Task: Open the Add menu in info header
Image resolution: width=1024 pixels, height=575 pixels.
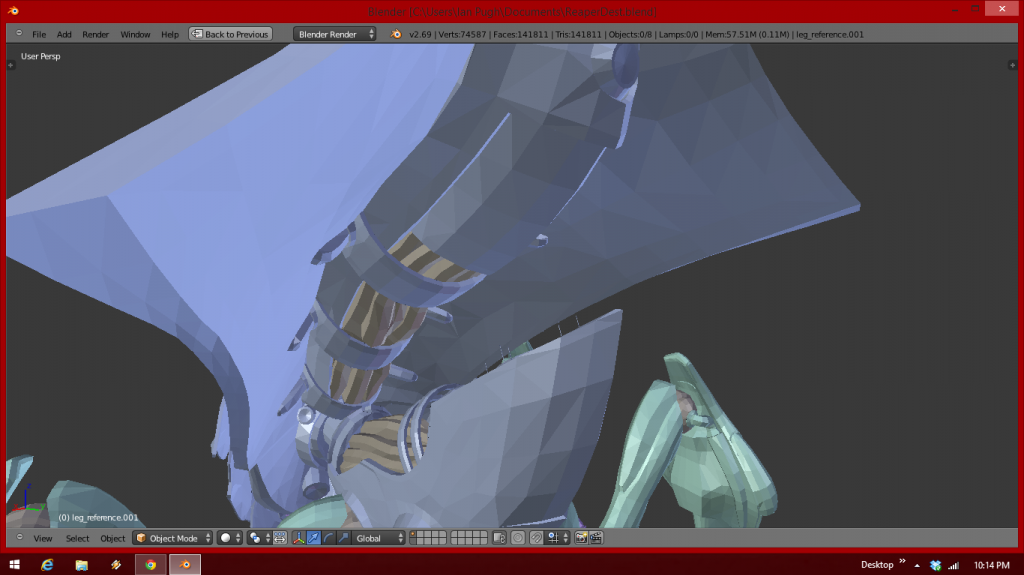Action: 64,34
